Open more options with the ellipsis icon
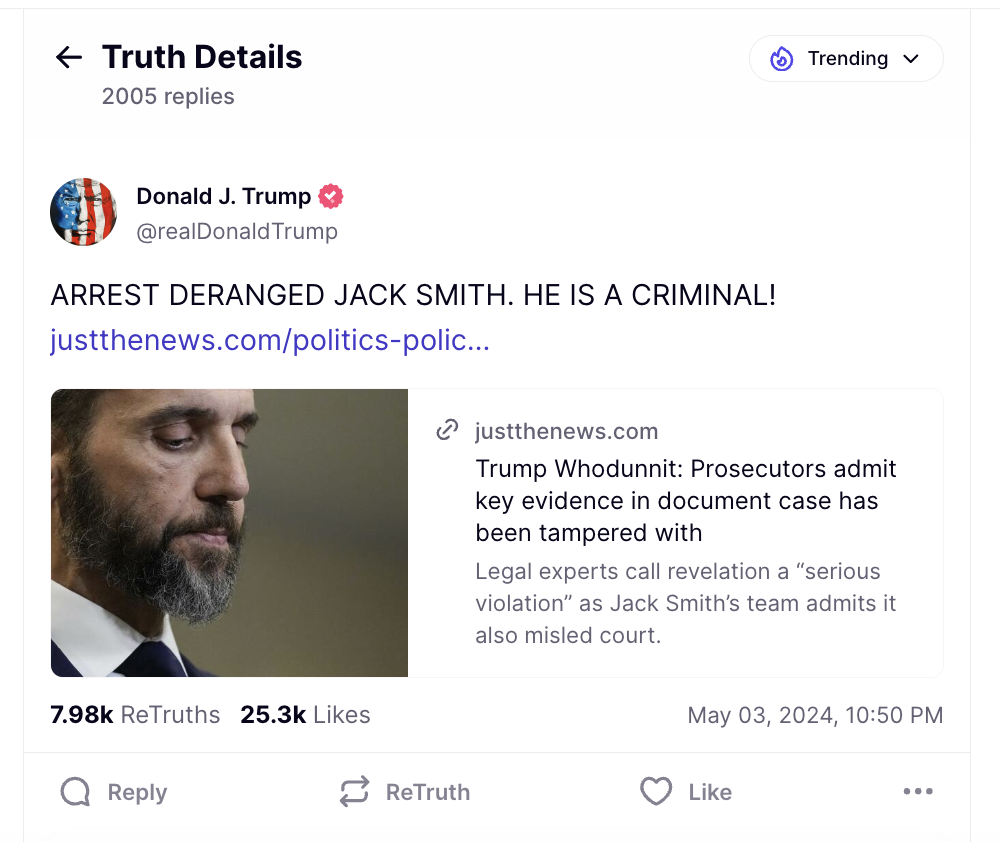Screen dimensions: 1000x842 pyautogui.click(x=918, y=791)
